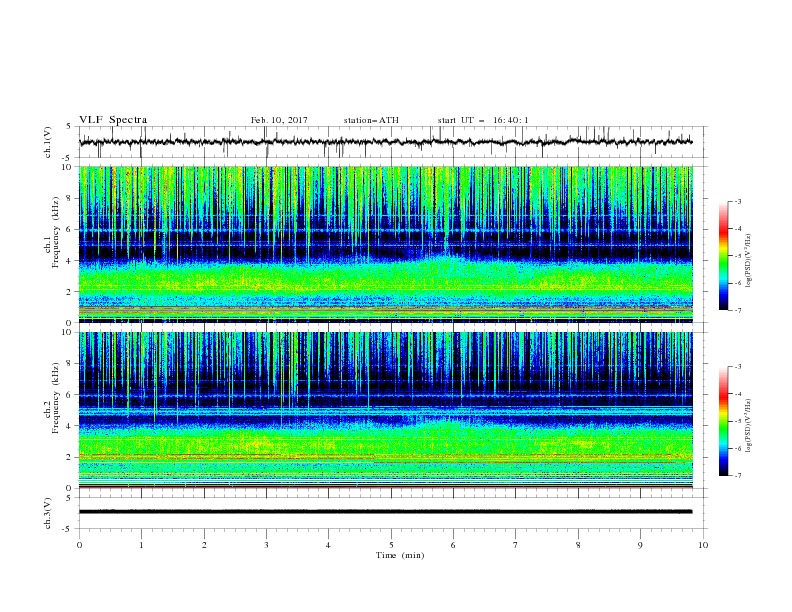The height and width of the screenshot is (612, 792).
Task: Click the 'VLF Spectra' title text
Action: 113,120
